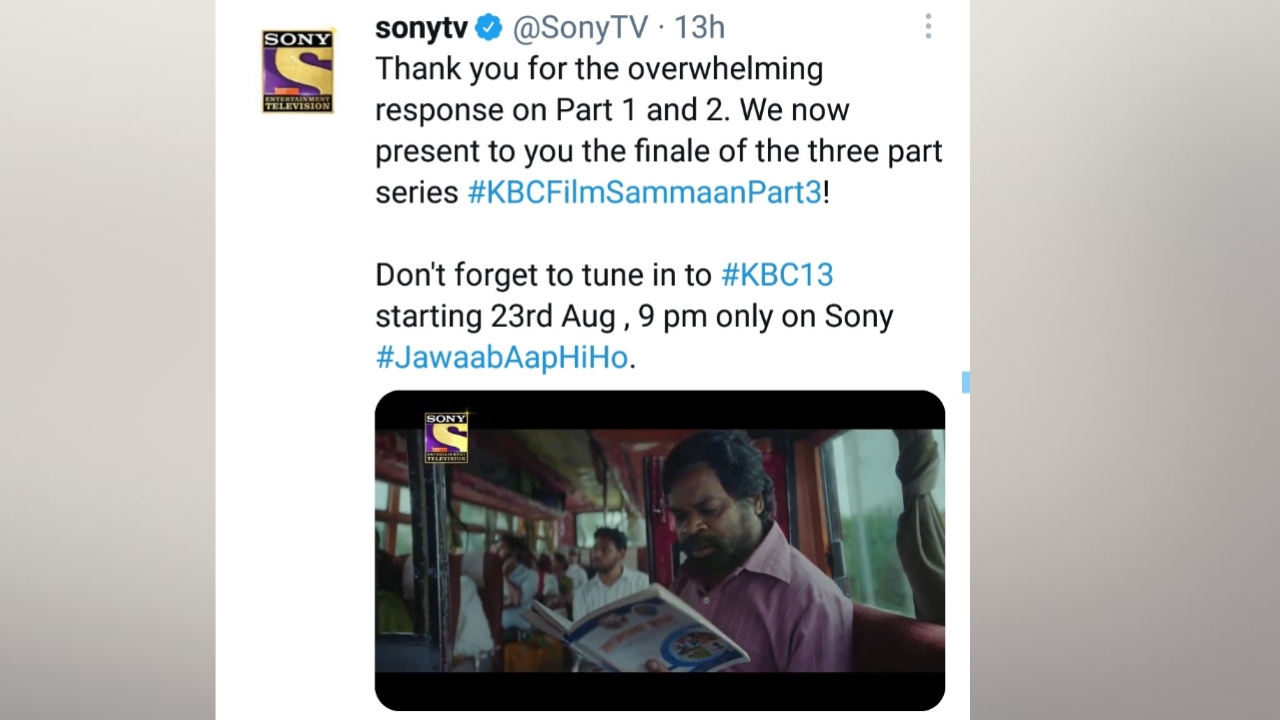The image size is (1280, 720).
Task: Click the top black bar of the video
Action: 660,410
